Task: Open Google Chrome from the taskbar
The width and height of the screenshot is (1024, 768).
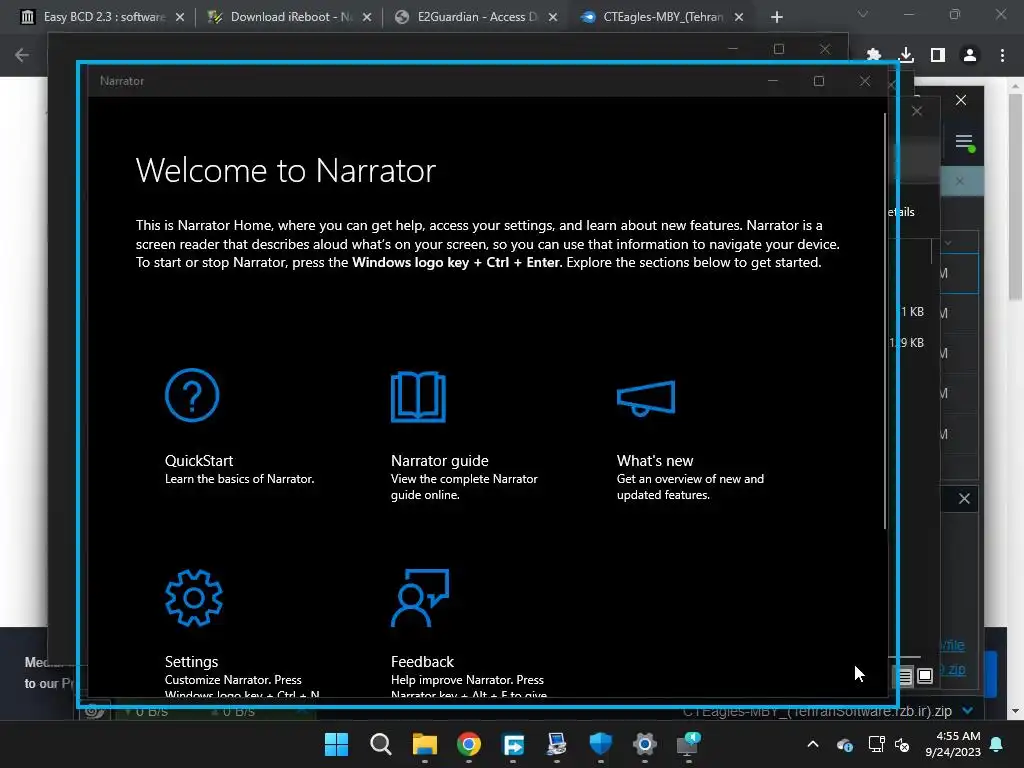Action: pyautogui.click(x=469, y=744)
